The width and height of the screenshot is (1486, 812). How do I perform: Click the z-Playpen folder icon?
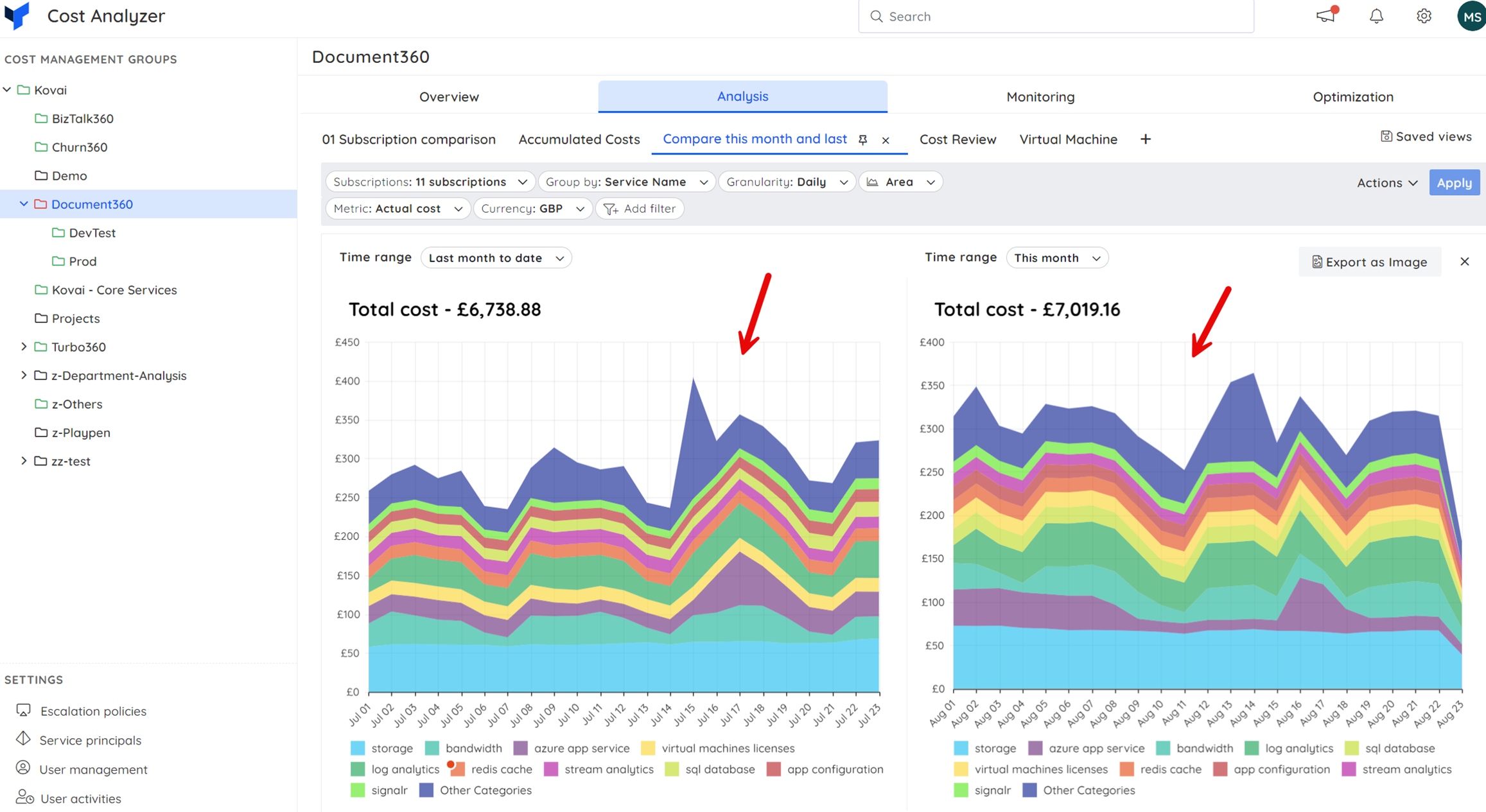[x=41, y=432]
